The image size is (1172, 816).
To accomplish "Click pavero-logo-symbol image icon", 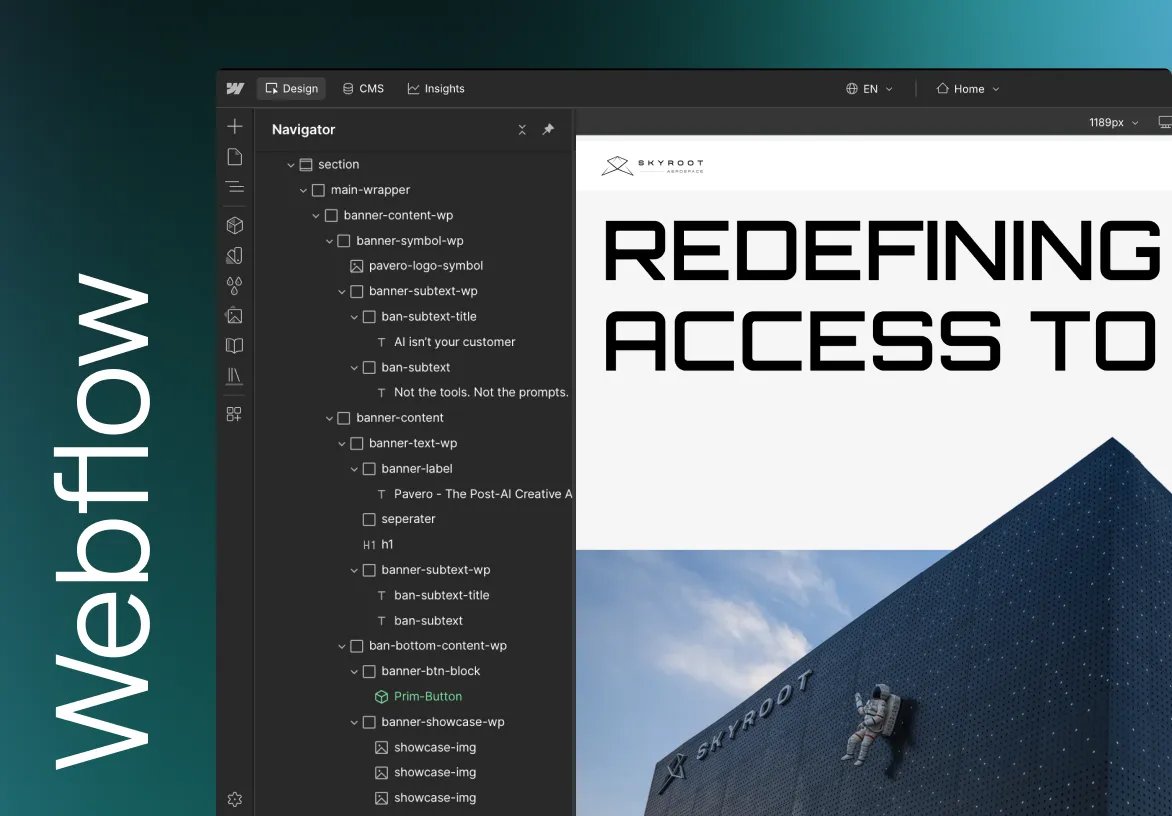I will click(x=357, y=266).
